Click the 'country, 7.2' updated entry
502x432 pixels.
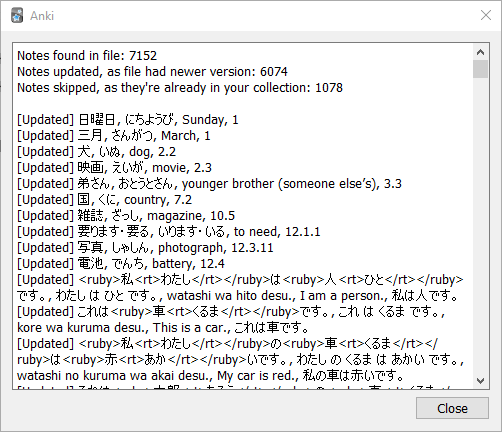tap(105, 199)
